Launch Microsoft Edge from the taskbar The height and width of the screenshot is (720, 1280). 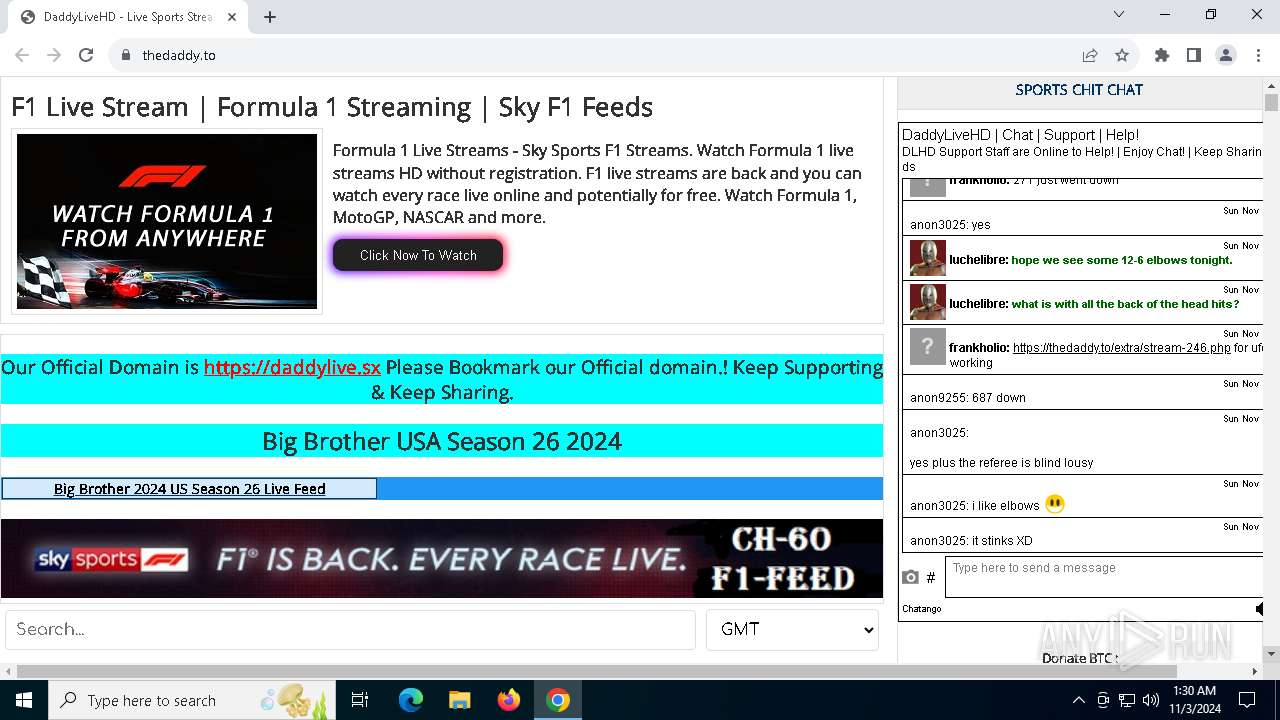click(x=411, y=700)
